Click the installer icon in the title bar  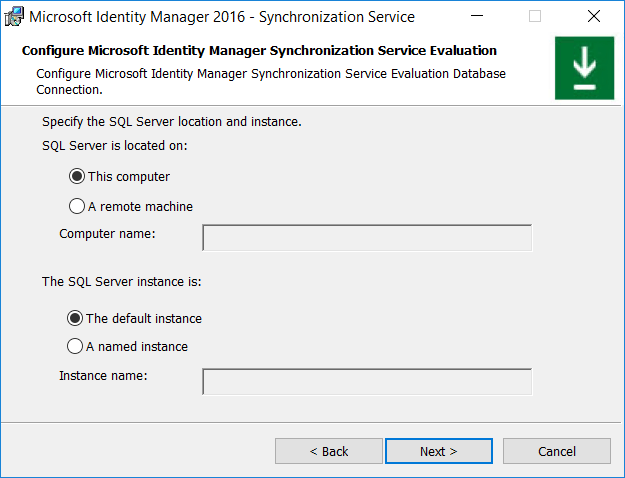[x=15, y=16]
